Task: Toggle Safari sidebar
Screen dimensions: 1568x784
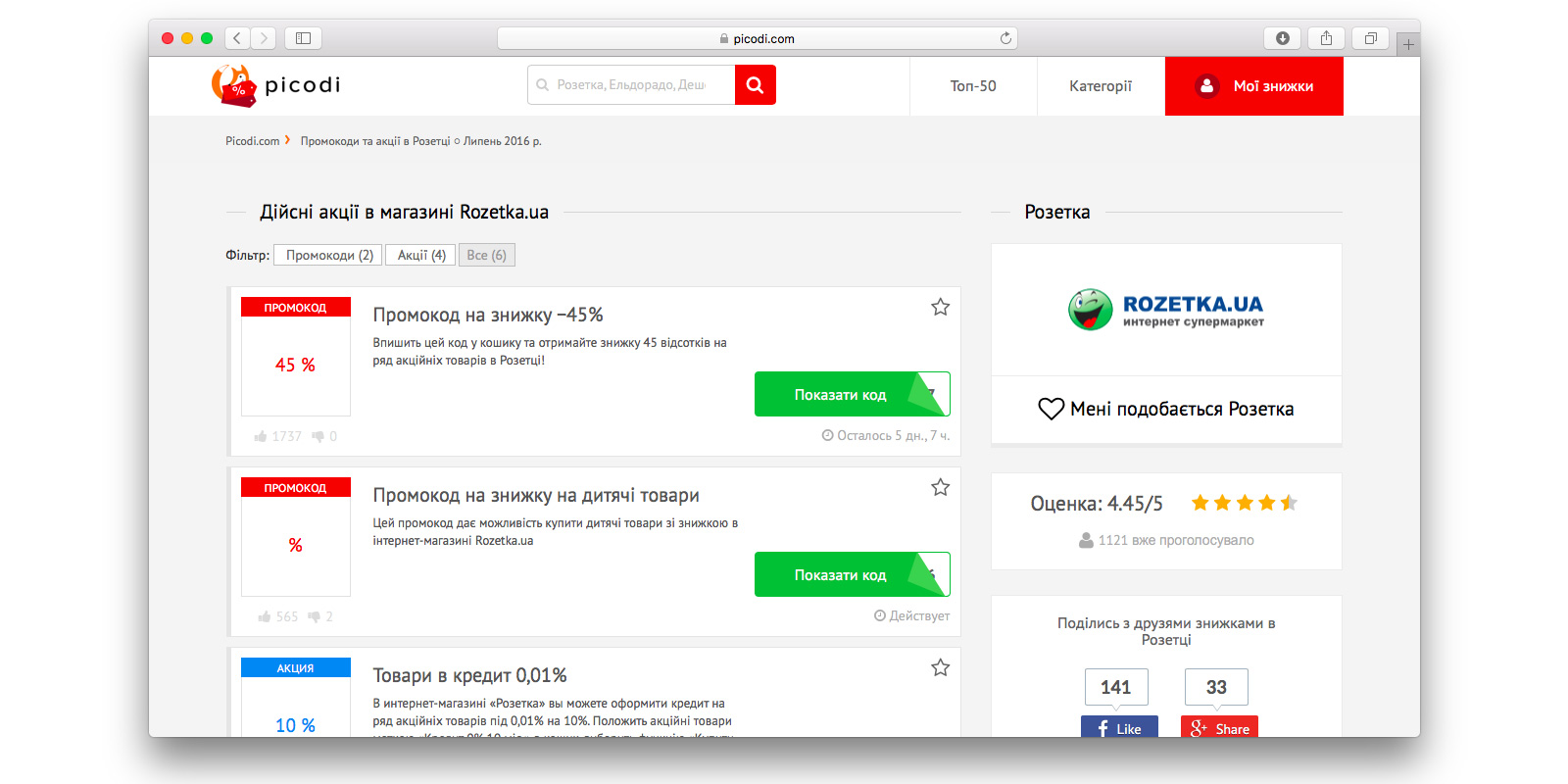Action: point(304,38)
